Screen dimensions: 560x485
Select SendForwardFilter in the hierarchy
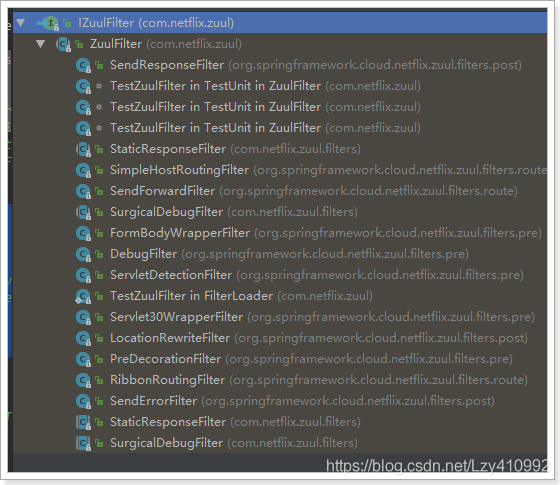[x=314, y=191]
